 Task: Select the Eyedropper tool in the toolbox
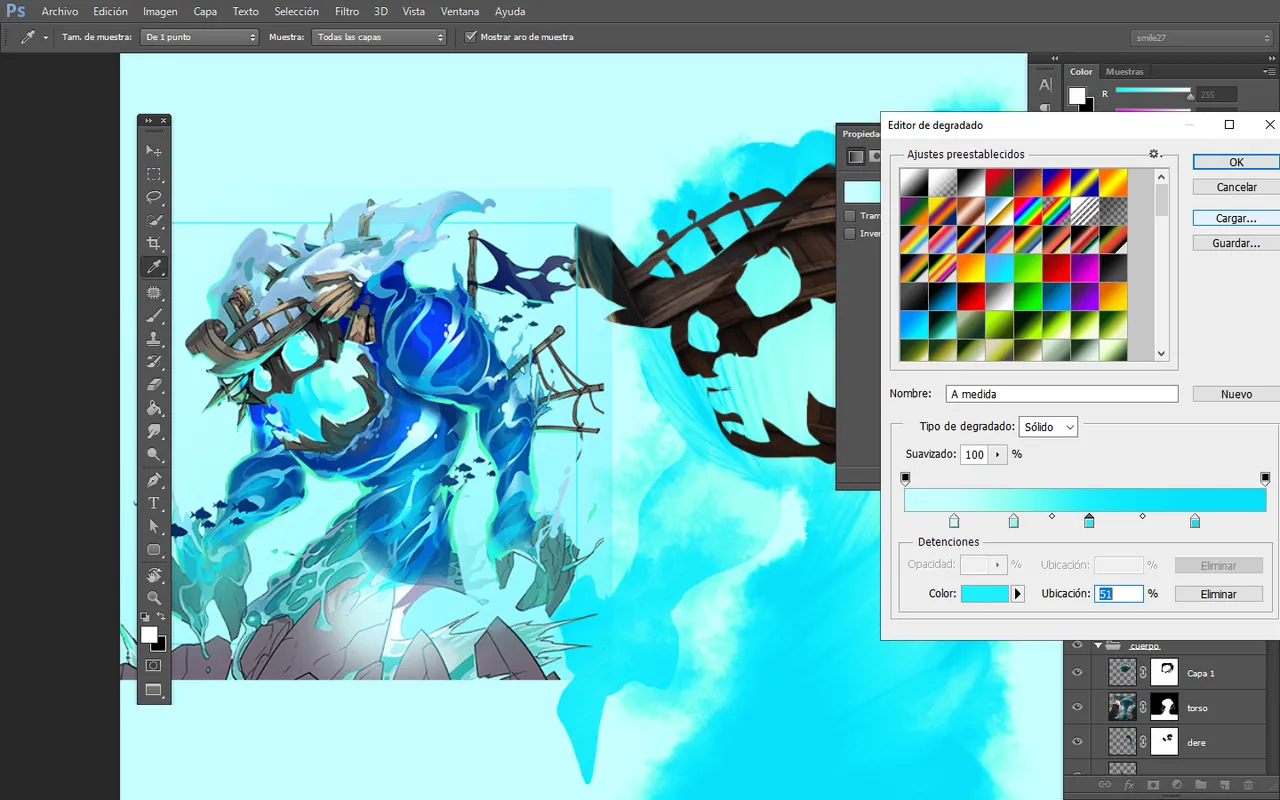coord(154,267)
